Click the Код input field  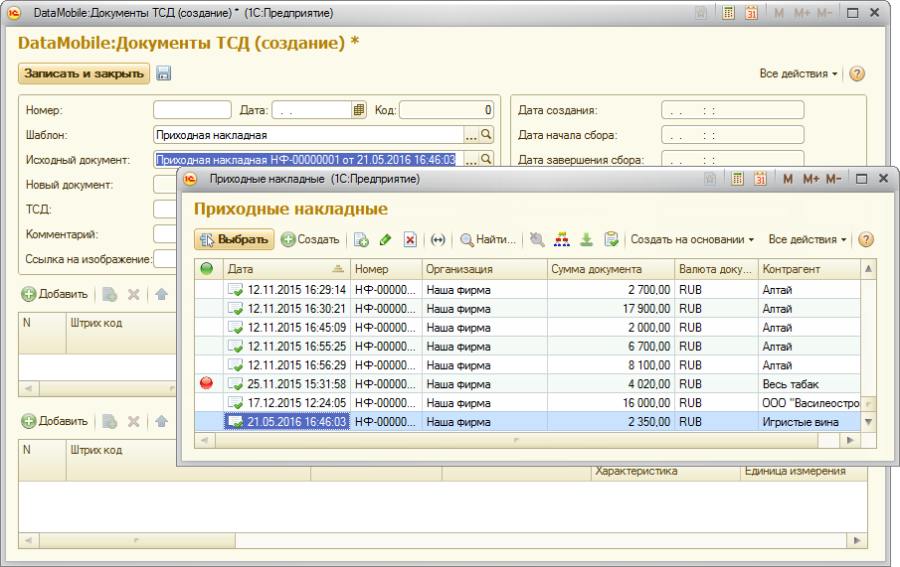pyautogui.click(x=447, y=110)
